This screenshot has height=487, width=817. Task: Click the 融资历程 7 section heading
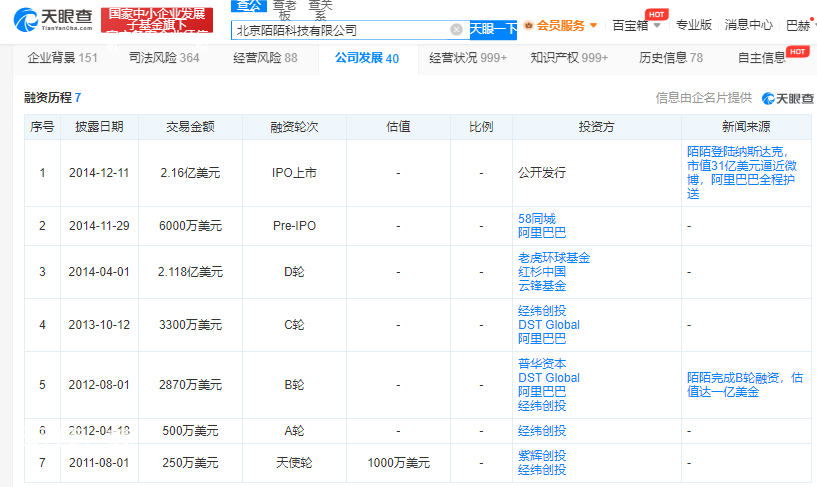click(x=53, y=97)
